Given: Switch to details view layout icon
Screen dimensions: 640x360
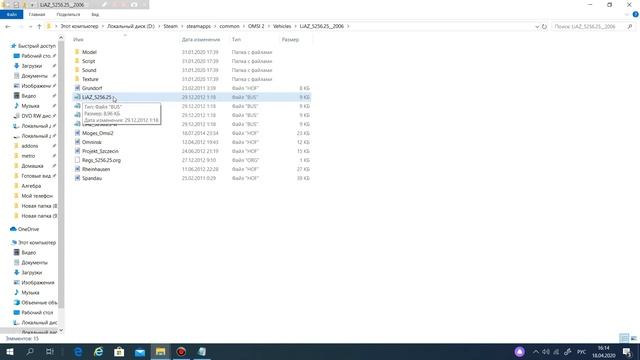Looking at the screenshot, I should [624, 338].
